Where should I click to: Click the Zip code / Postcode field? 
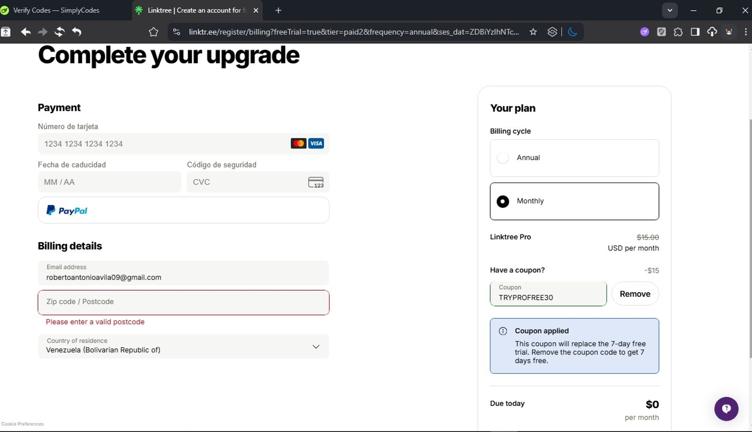coord(184,302)
